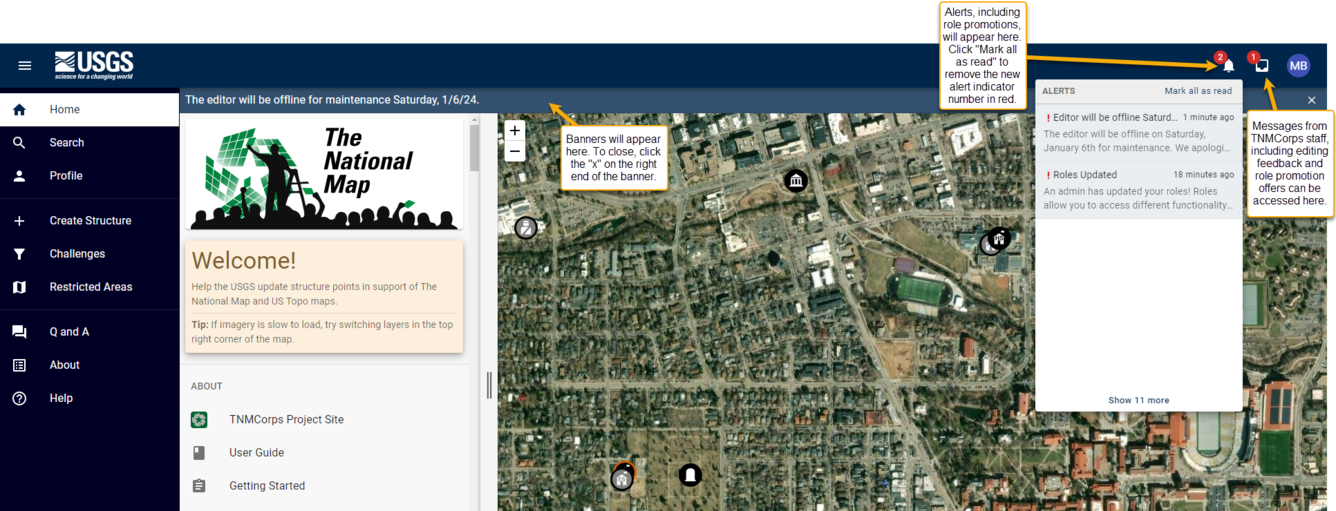This screenshot has height=511, width=1336.
Task: Click the Restricted Areas map icon
Action: 19,287
